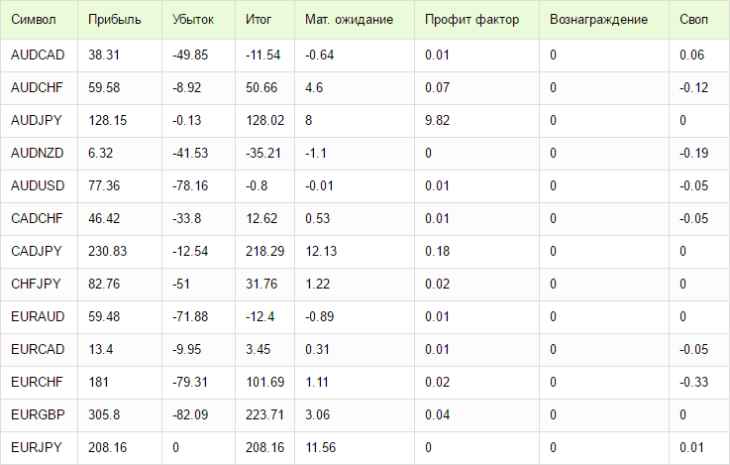The width and height of the screenshot is (730, 465).
Task: Select the EURCHF swap value -0.33
Action: click(694, 382)
